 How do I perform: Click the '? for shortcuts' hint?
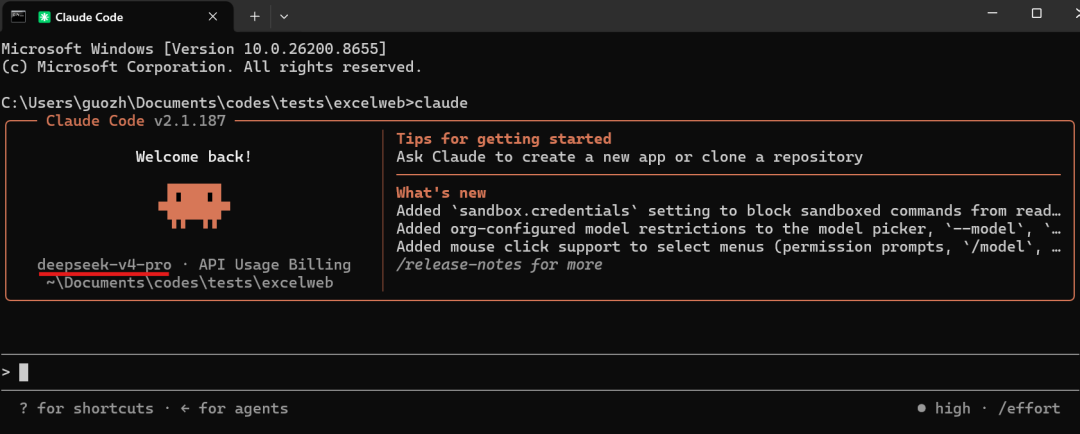(x=87, y=409)
